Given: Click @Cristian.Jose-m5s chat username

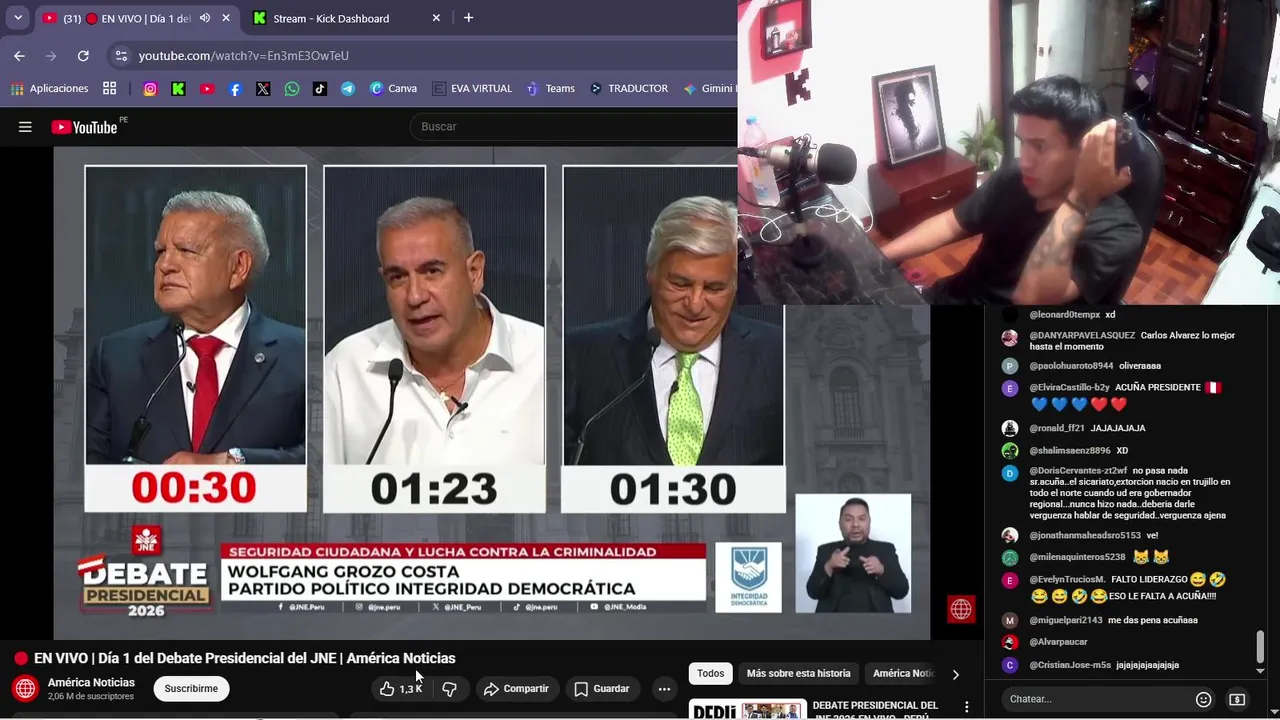Looking at the screenshot, I should tap(1070, 665).
